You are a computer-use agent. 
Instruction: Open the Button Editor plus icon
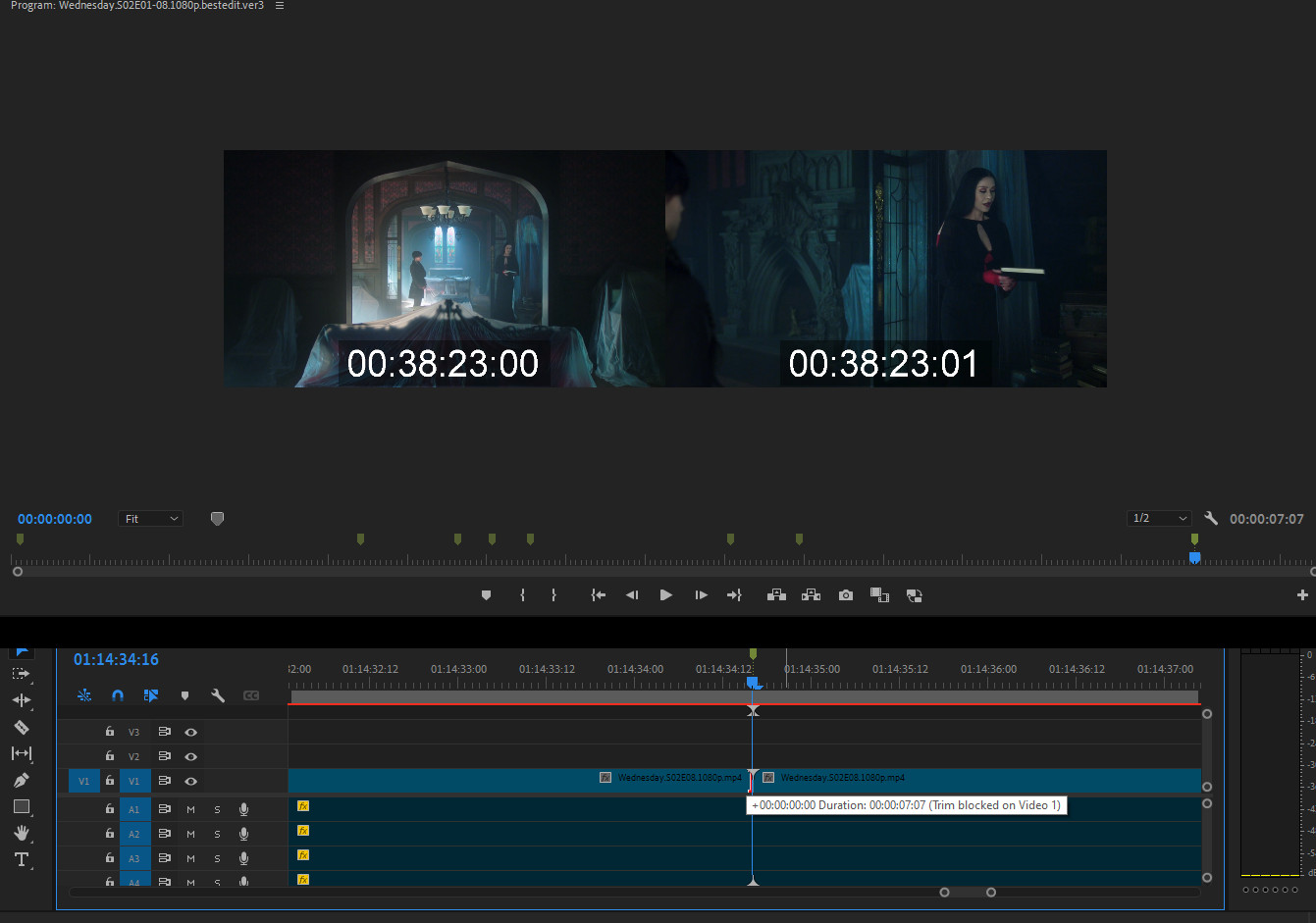click(x=1302, y=595)
